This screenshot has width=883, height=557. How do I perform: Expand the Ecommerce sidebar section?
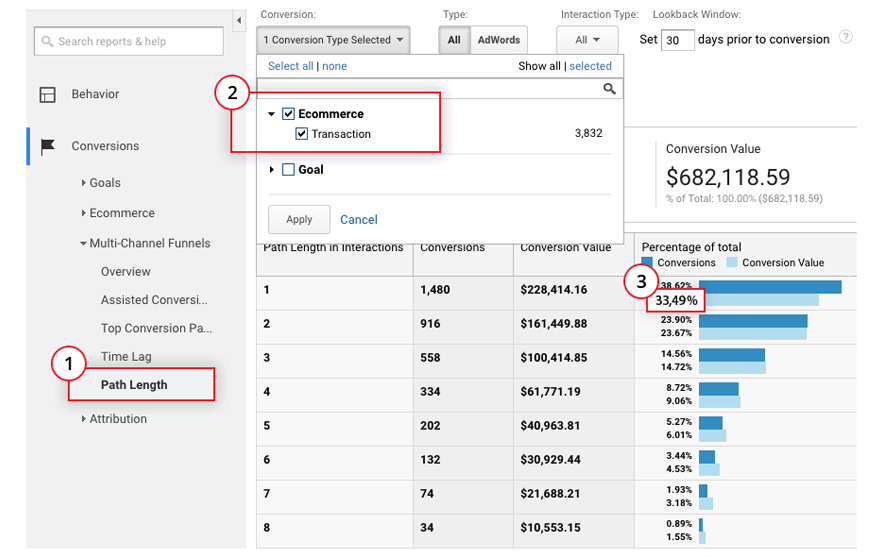[x=83, y=213]
